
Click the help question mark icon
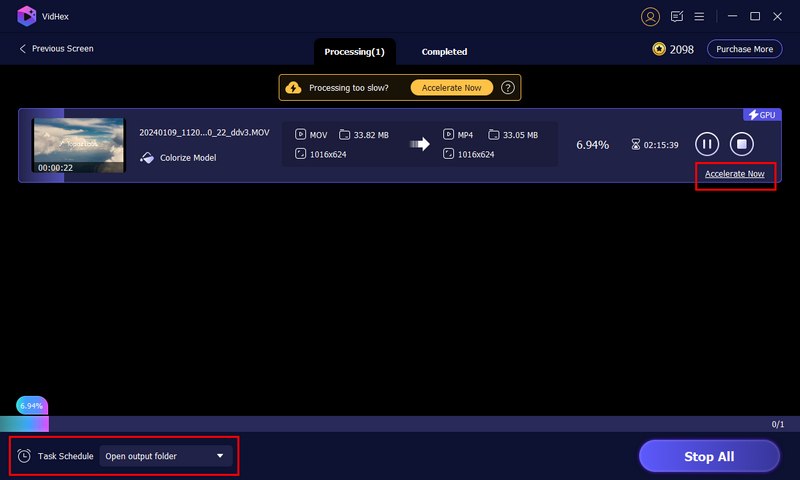click(x=508, y=88)
